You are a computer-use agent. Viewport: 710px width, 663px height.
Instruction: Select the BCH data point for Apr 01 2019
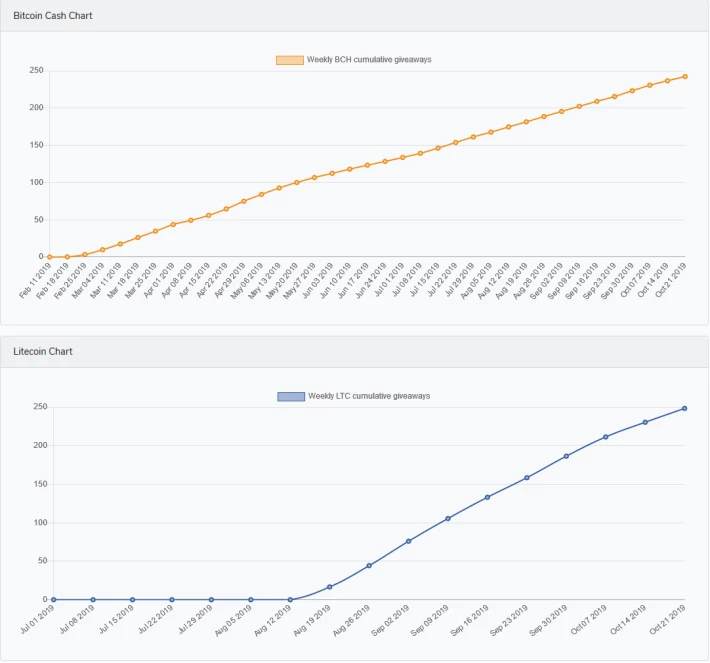pyautogui.click(x=173, y=224)
